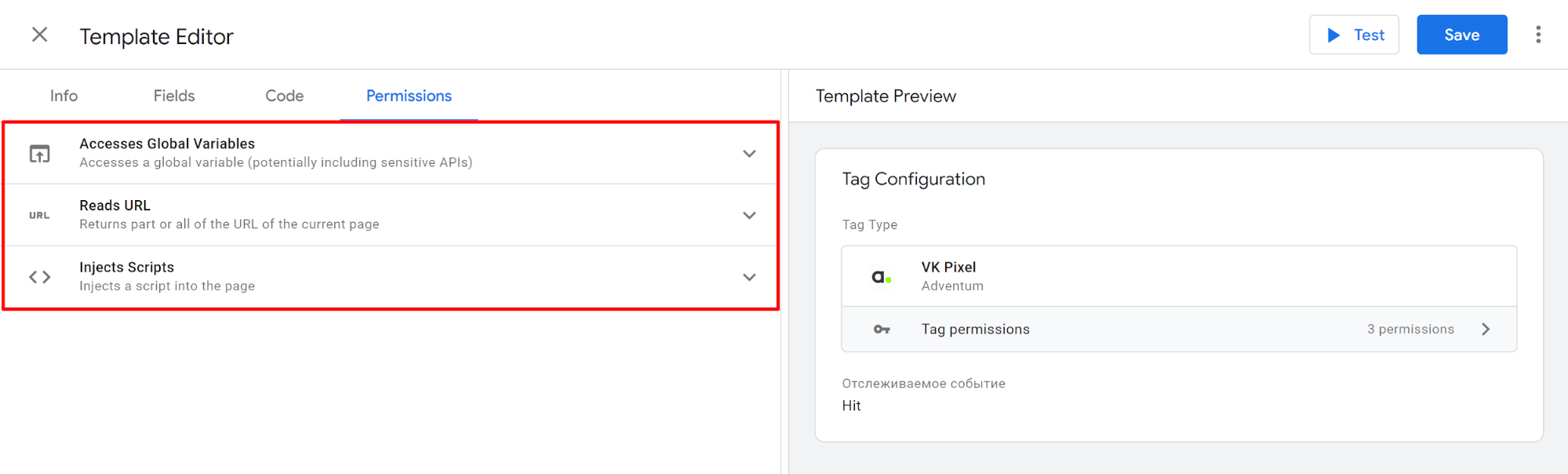Select the VK Pixel tag type row
The width and height of the screenshot is (1568, 474).
coord(1178,276)
